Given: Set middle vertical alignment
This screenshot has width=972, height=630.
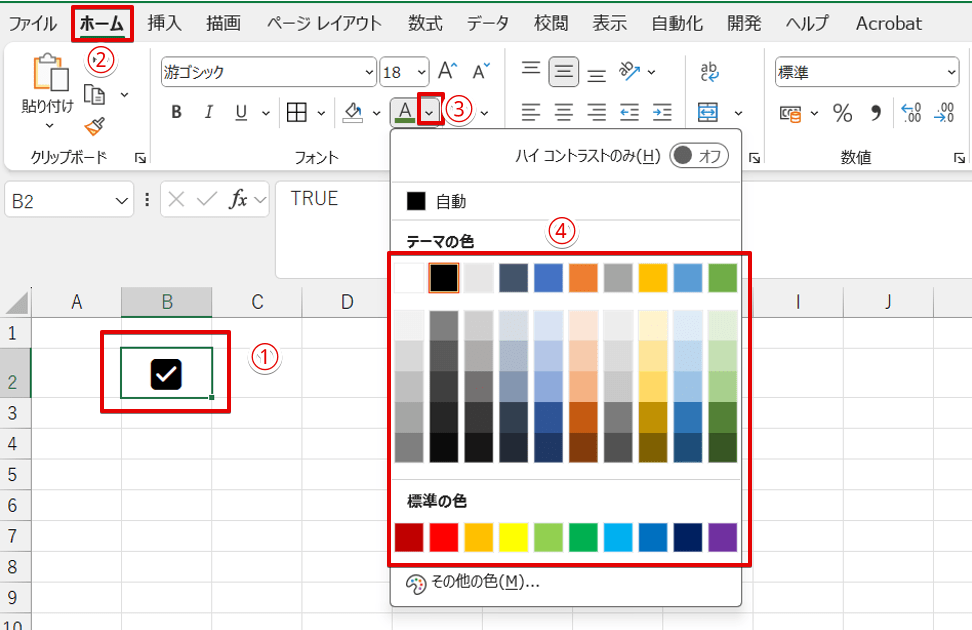Looking at the screenshot, I should (563, 72).
